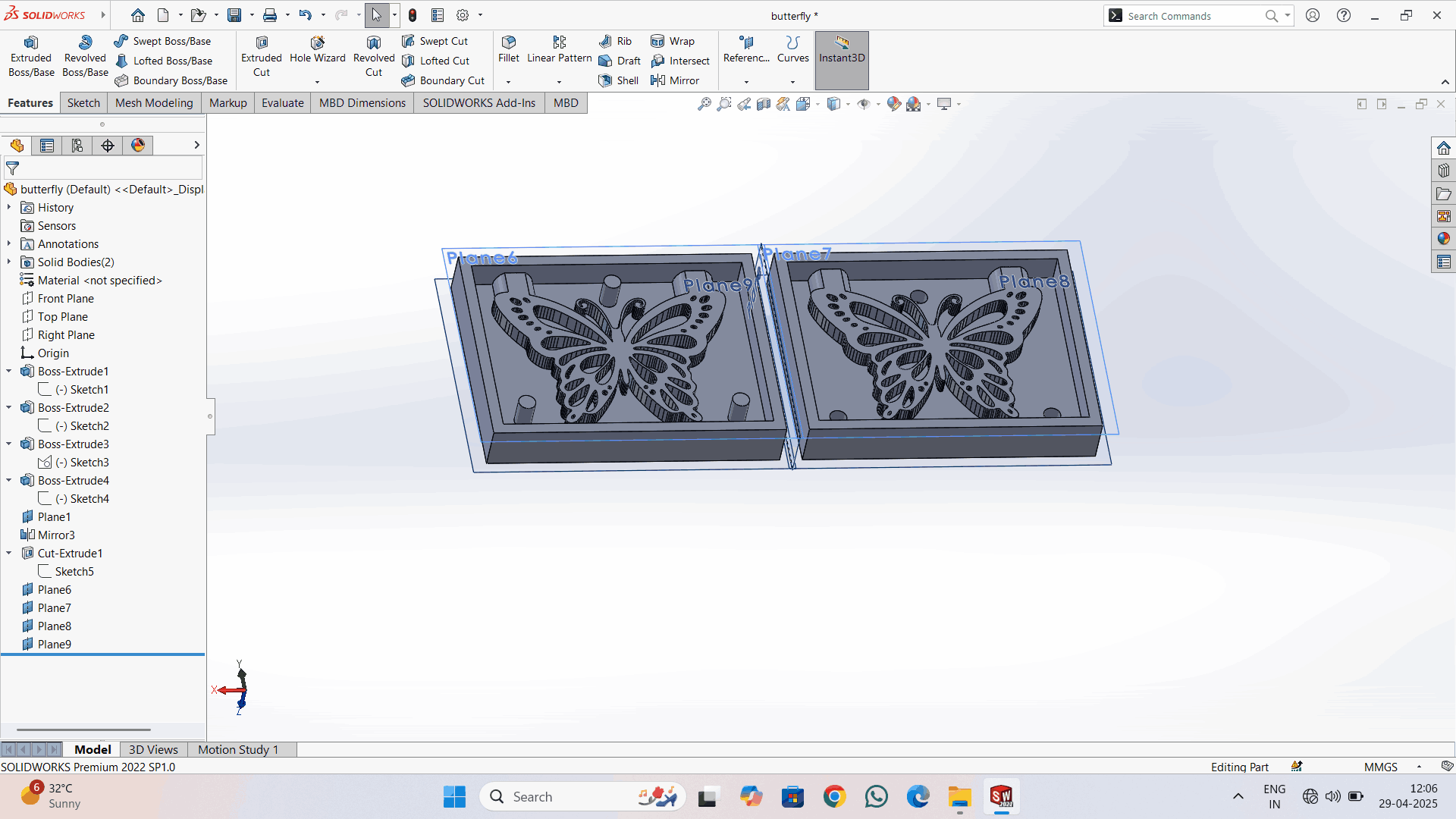The image size is (1456, 819).
Task: Collapse the Boss-Extrude3 feature
Action: click(9, 444)
